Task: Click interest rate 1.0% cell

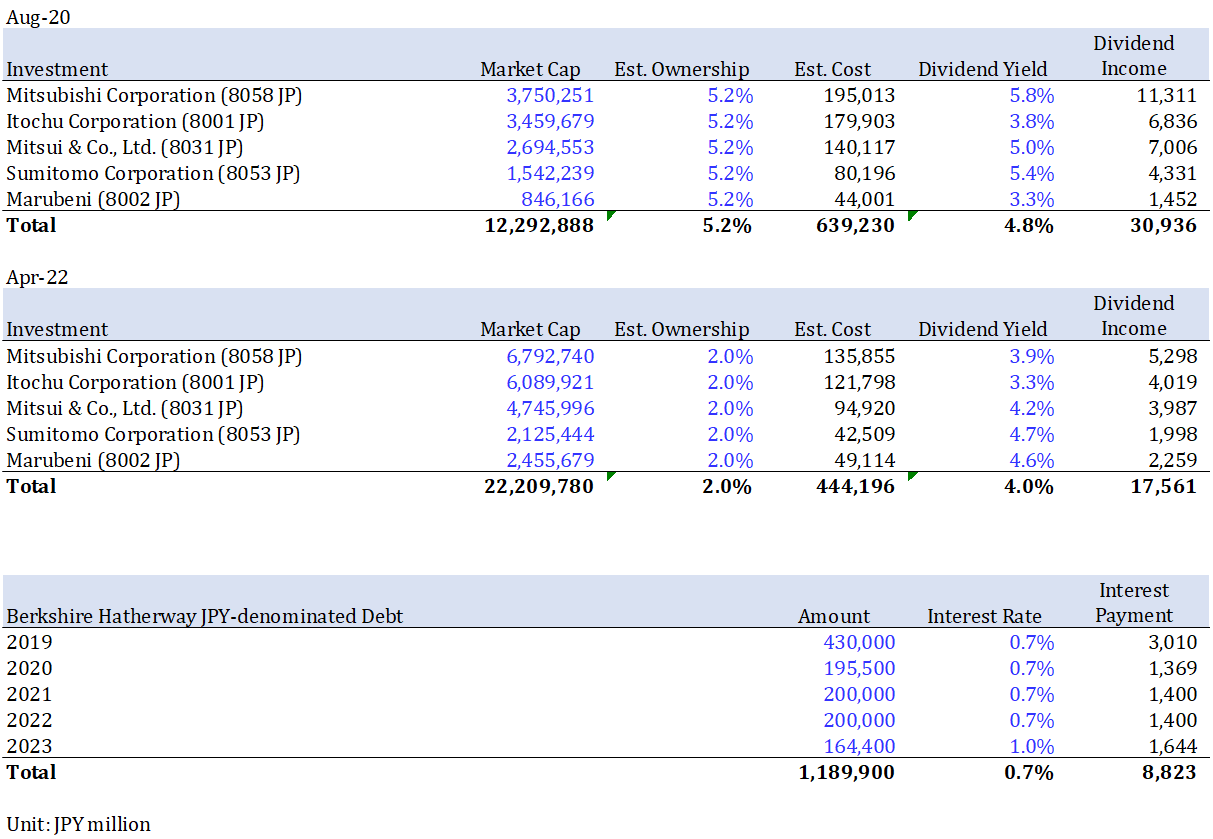Action: pos(1032,746)
